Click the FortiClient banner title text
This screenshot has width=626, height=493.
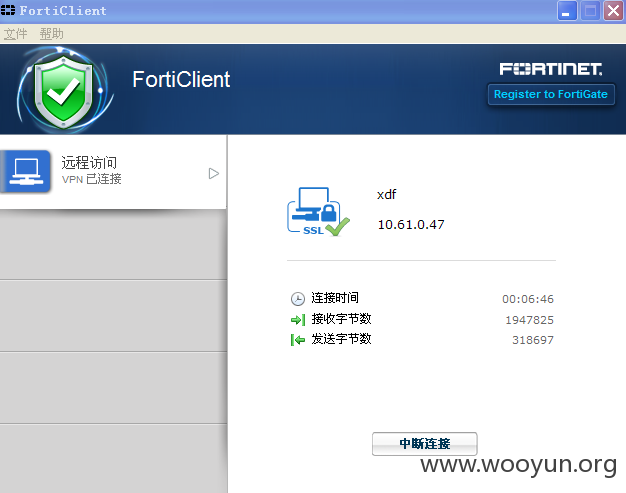[181, 79]
